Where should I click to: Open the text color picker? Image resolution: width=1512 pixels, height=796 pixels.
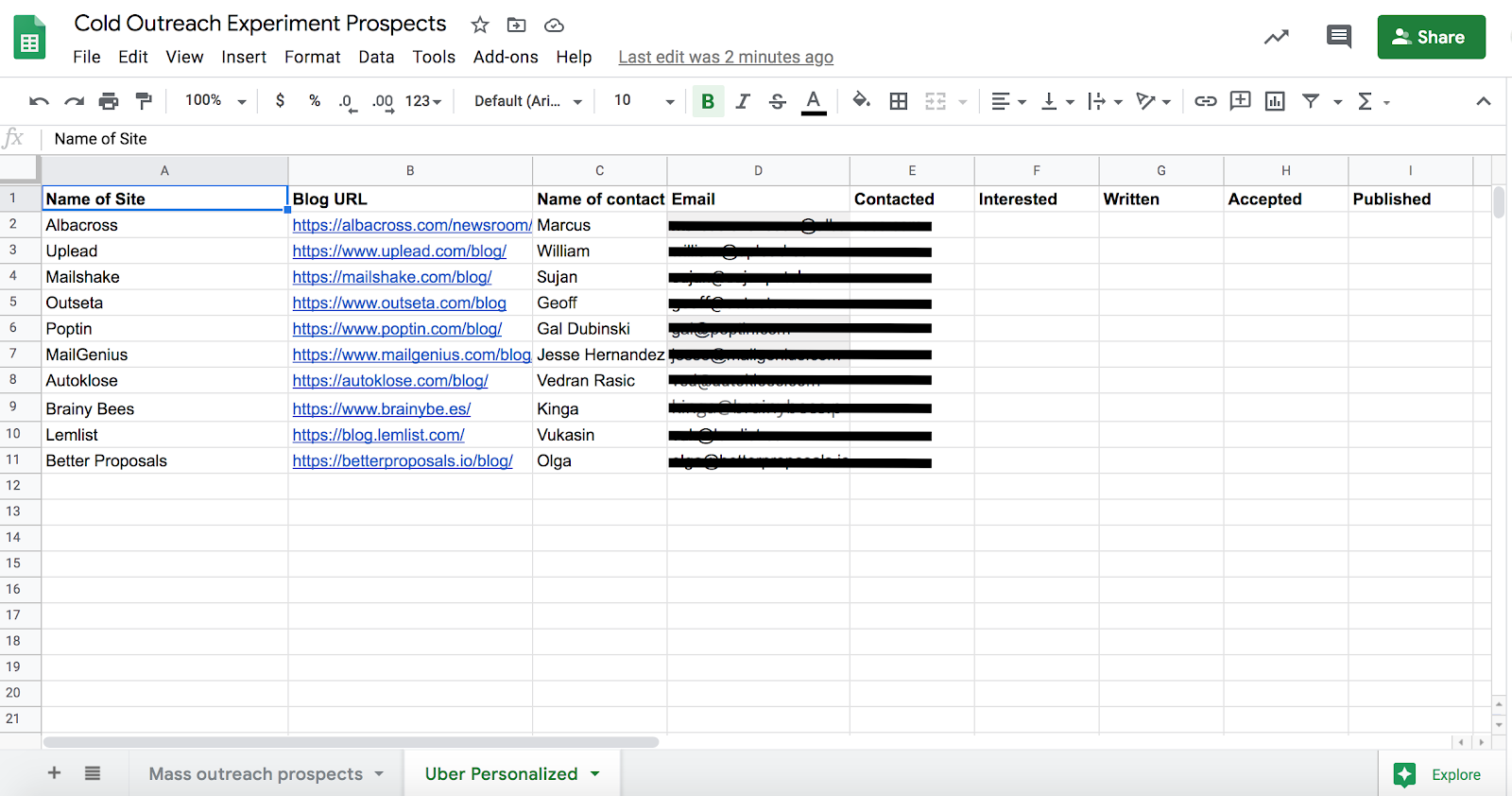pos(814,101)
